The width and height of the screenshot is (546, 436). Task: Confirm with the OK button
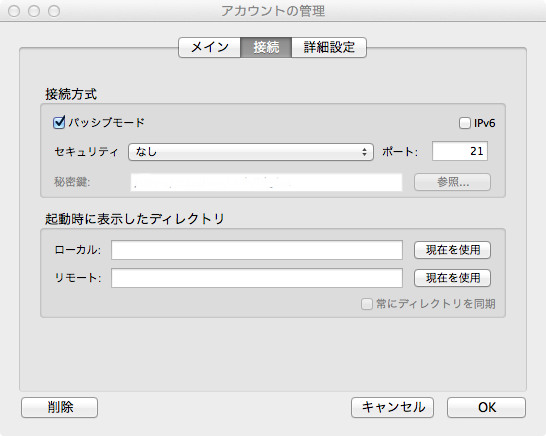pyautogui.click(x=486, y=407)
